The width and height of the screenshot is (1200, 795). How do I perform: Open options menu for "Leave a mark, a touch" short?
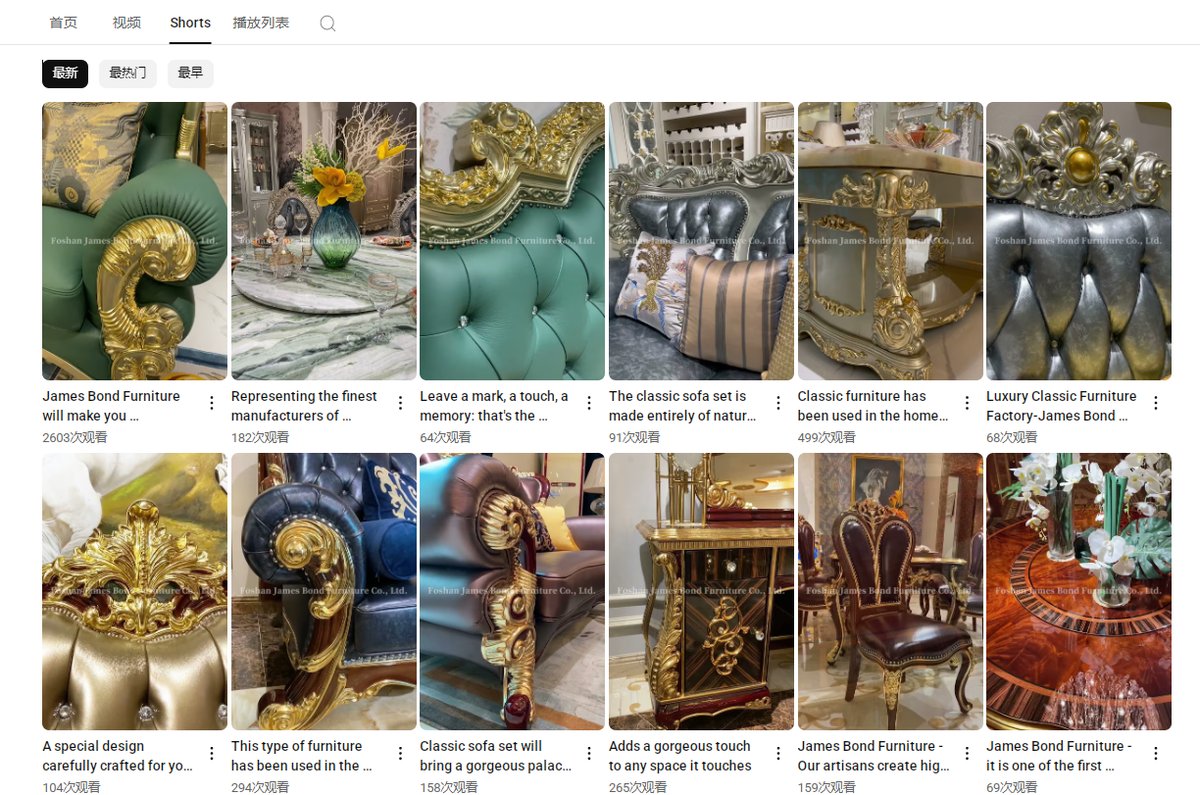coord(589,403)
